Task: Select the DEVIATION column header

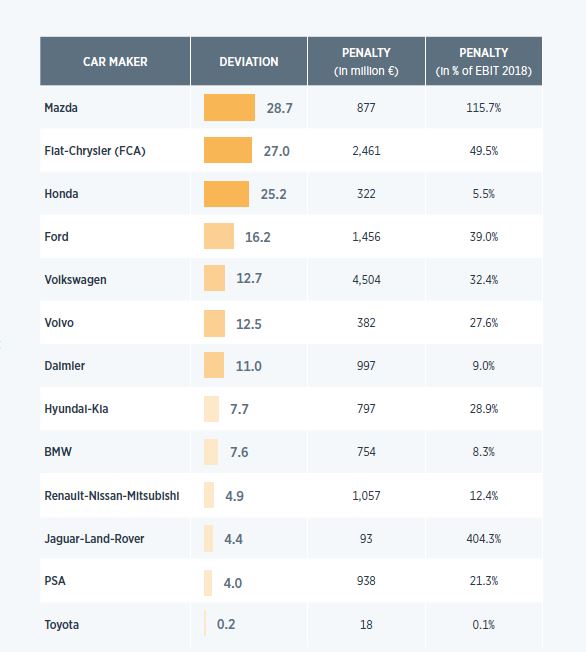Action: tap(249, 62)
